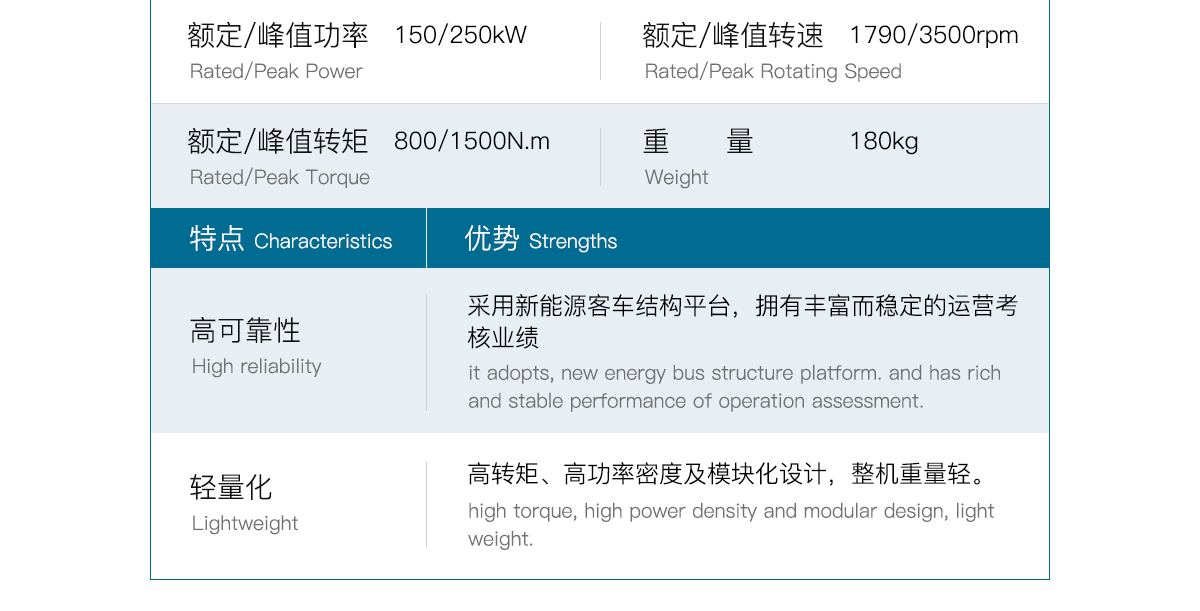Select the Lightweight row title
This screenshot has width=1200, height=611.
pyautogui.click(x=245, y=524)
